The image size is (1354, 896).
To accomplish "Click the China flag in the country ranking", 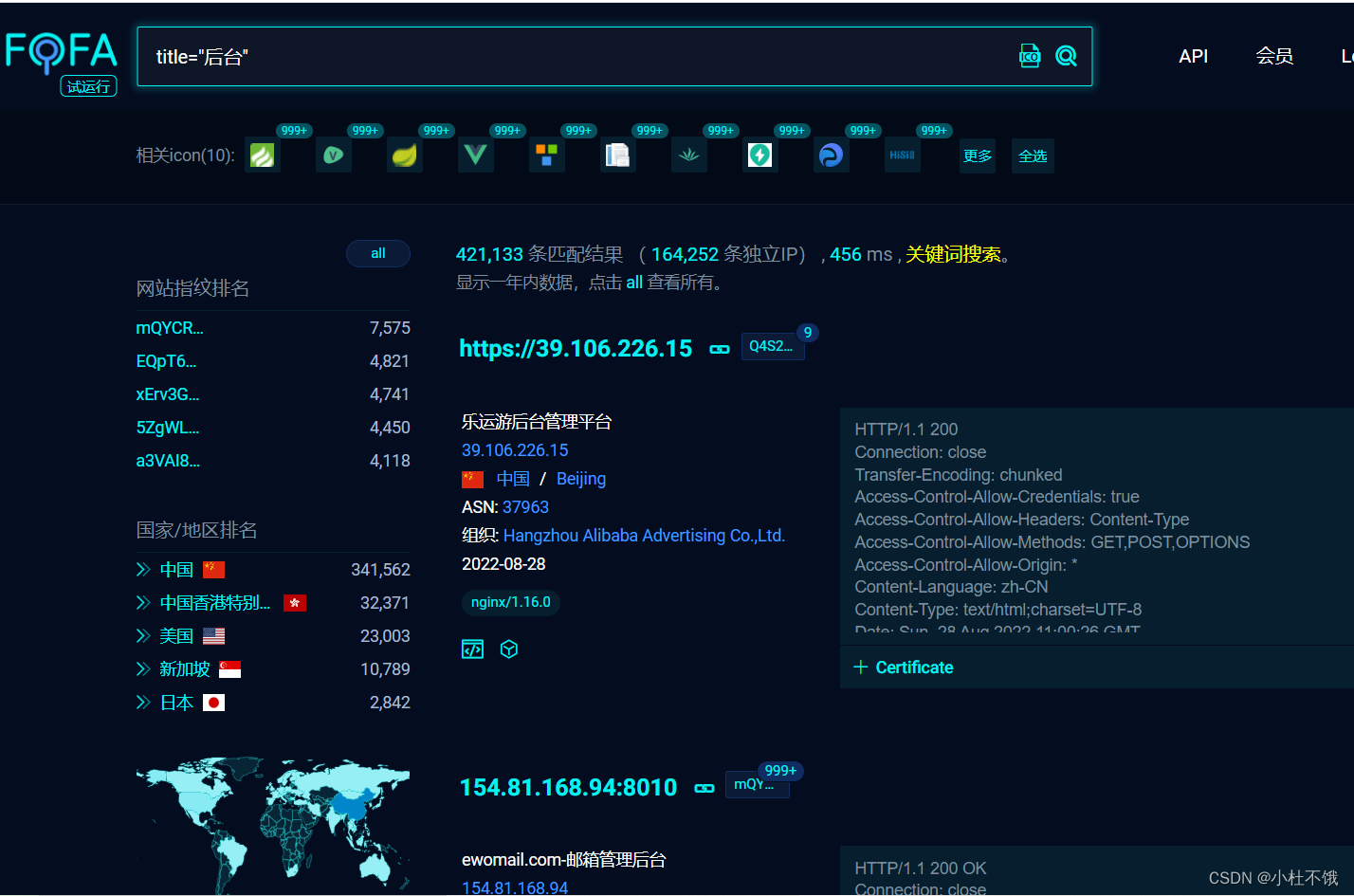I will [x=214, y=569].
